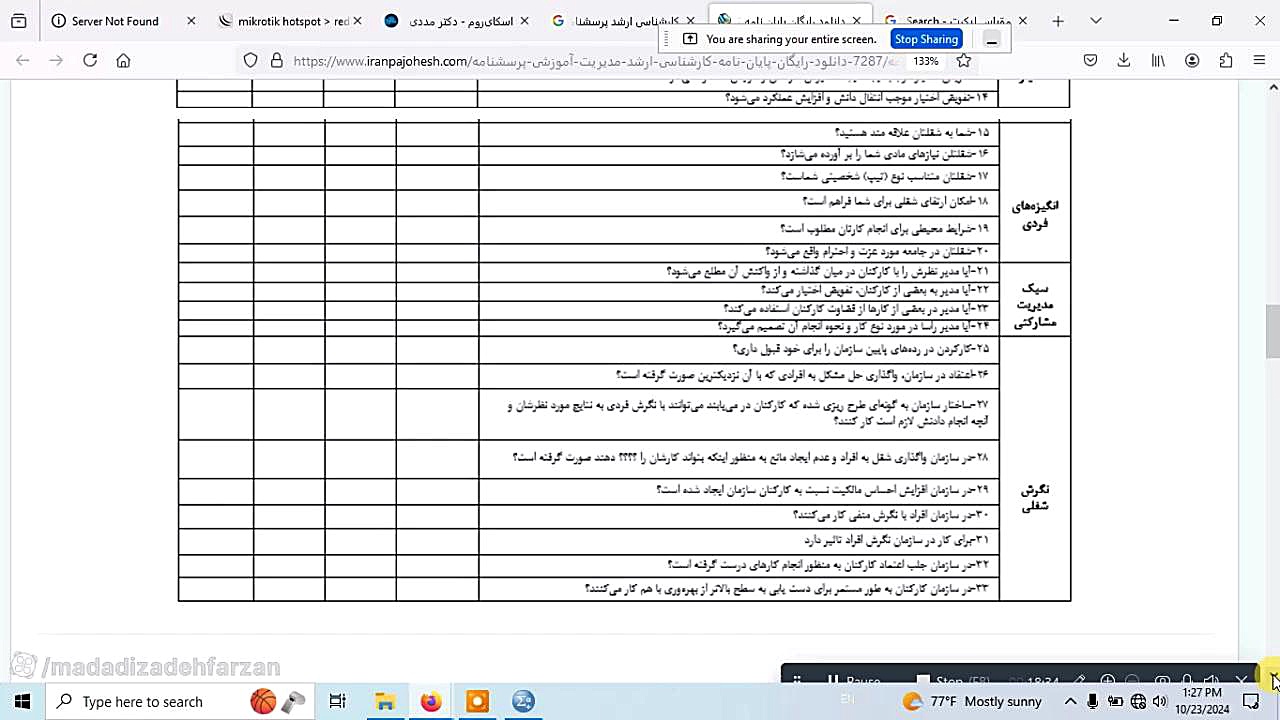The height and width of the screenshot is (720, 1280).
Task: Open the Firefox application menu
Action: 1260,61
